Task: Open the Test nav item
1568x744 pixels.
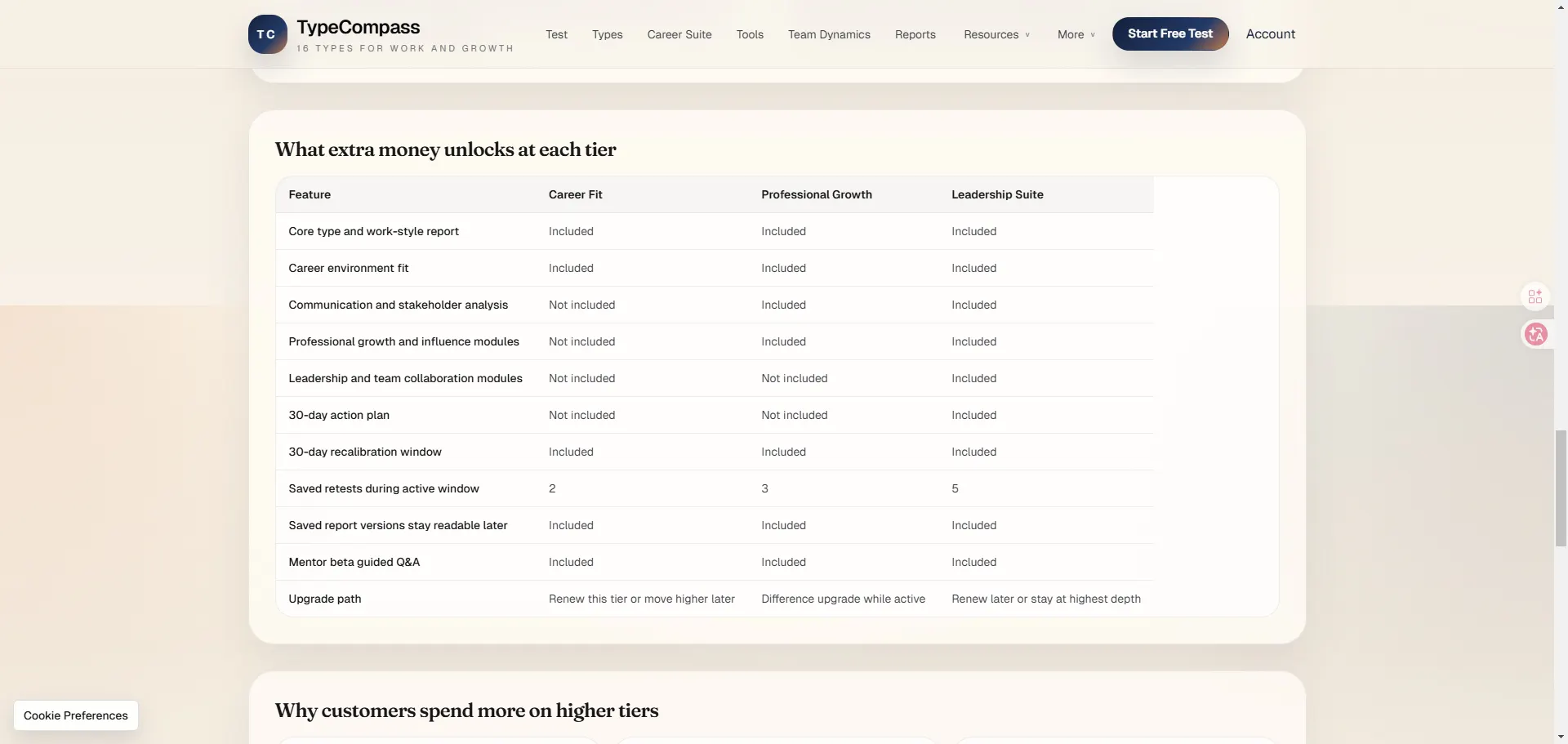Action: [x=556, y=34]
